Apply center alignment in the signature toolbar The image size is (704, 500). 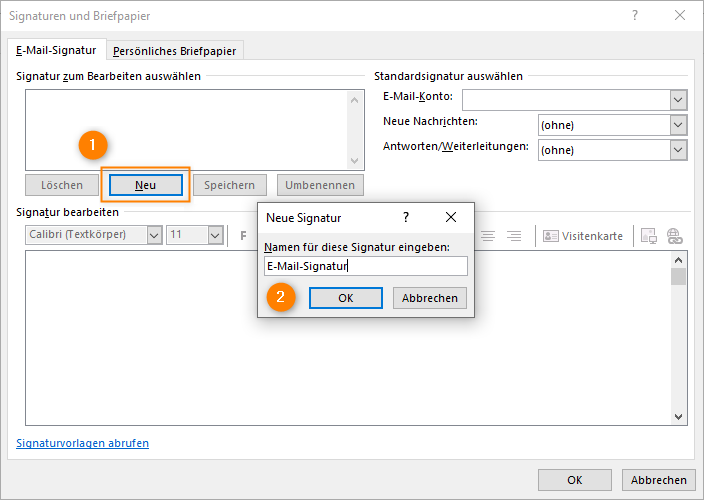[488, 236]
